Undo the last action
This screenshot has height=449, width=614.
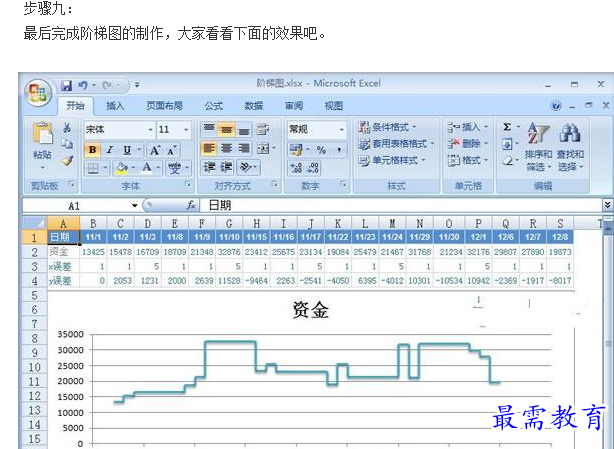(x=83, y=85)
